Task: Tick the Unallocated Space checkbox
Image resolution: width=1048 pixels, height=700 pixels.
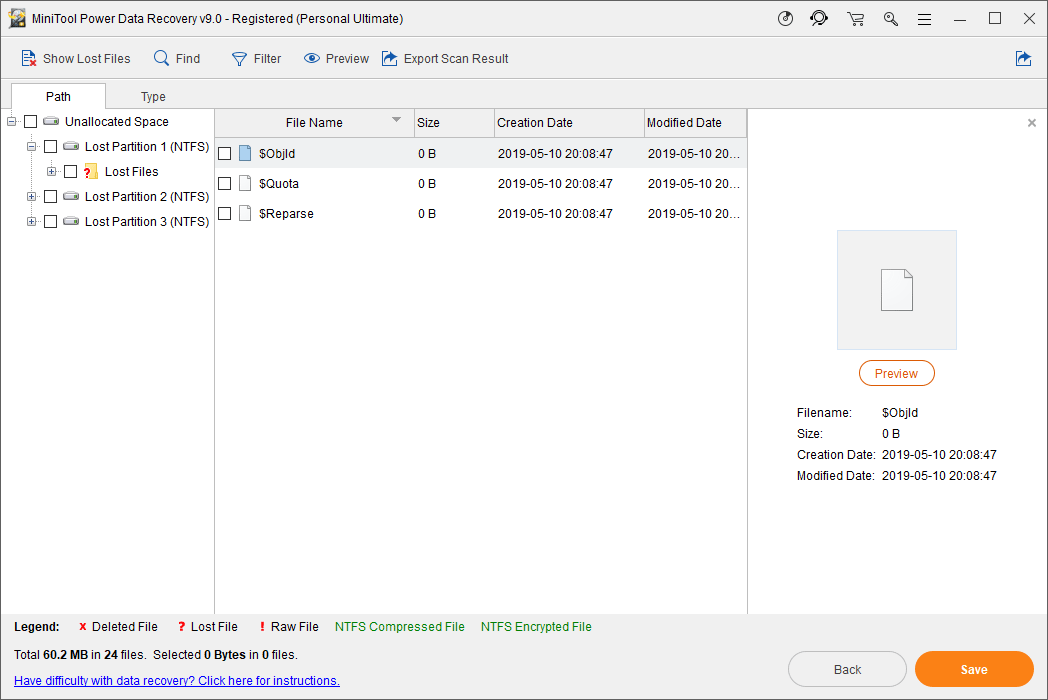Action: [31, 121]
